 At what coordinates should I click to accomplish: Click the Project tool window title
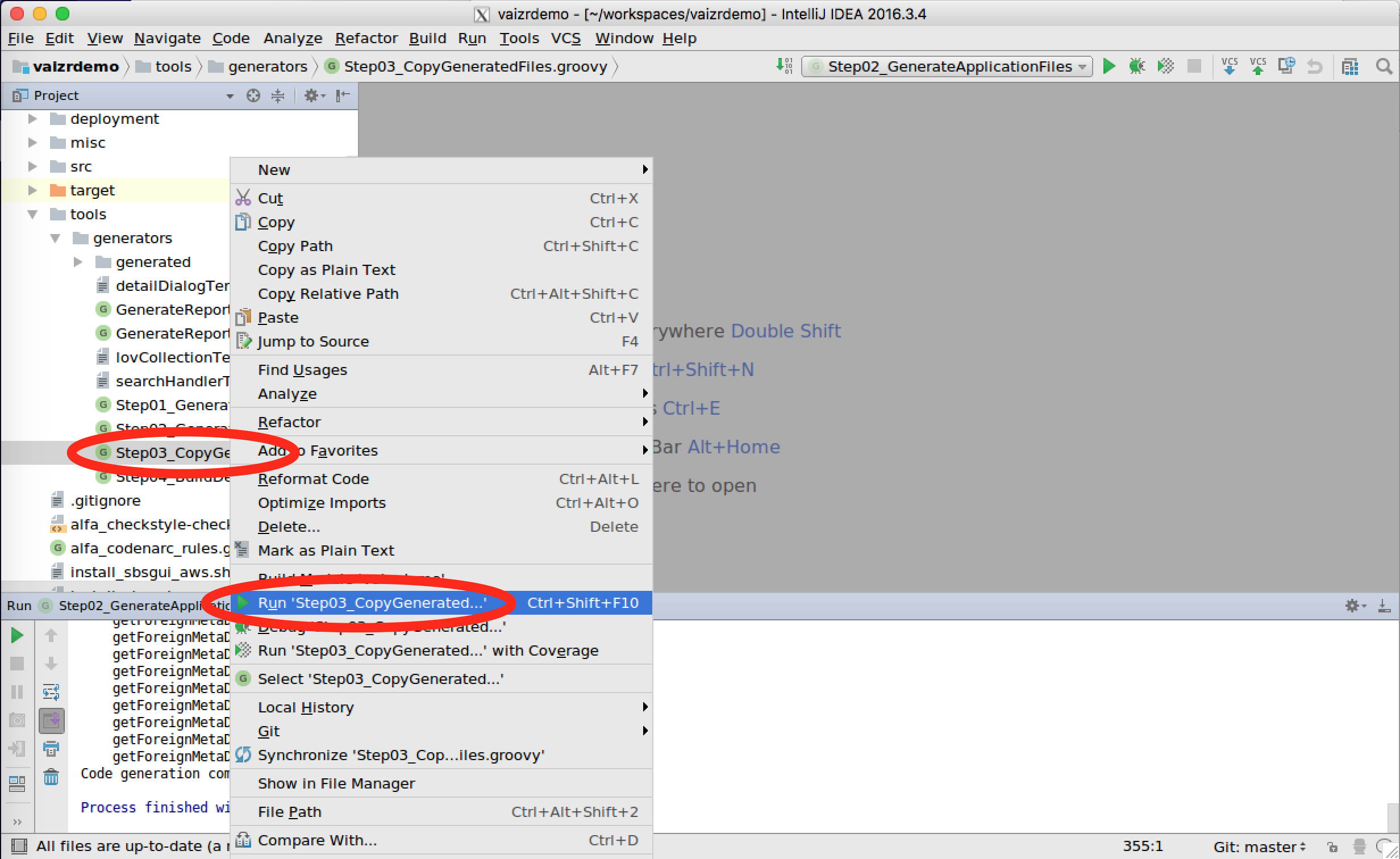tap(56, 95)
